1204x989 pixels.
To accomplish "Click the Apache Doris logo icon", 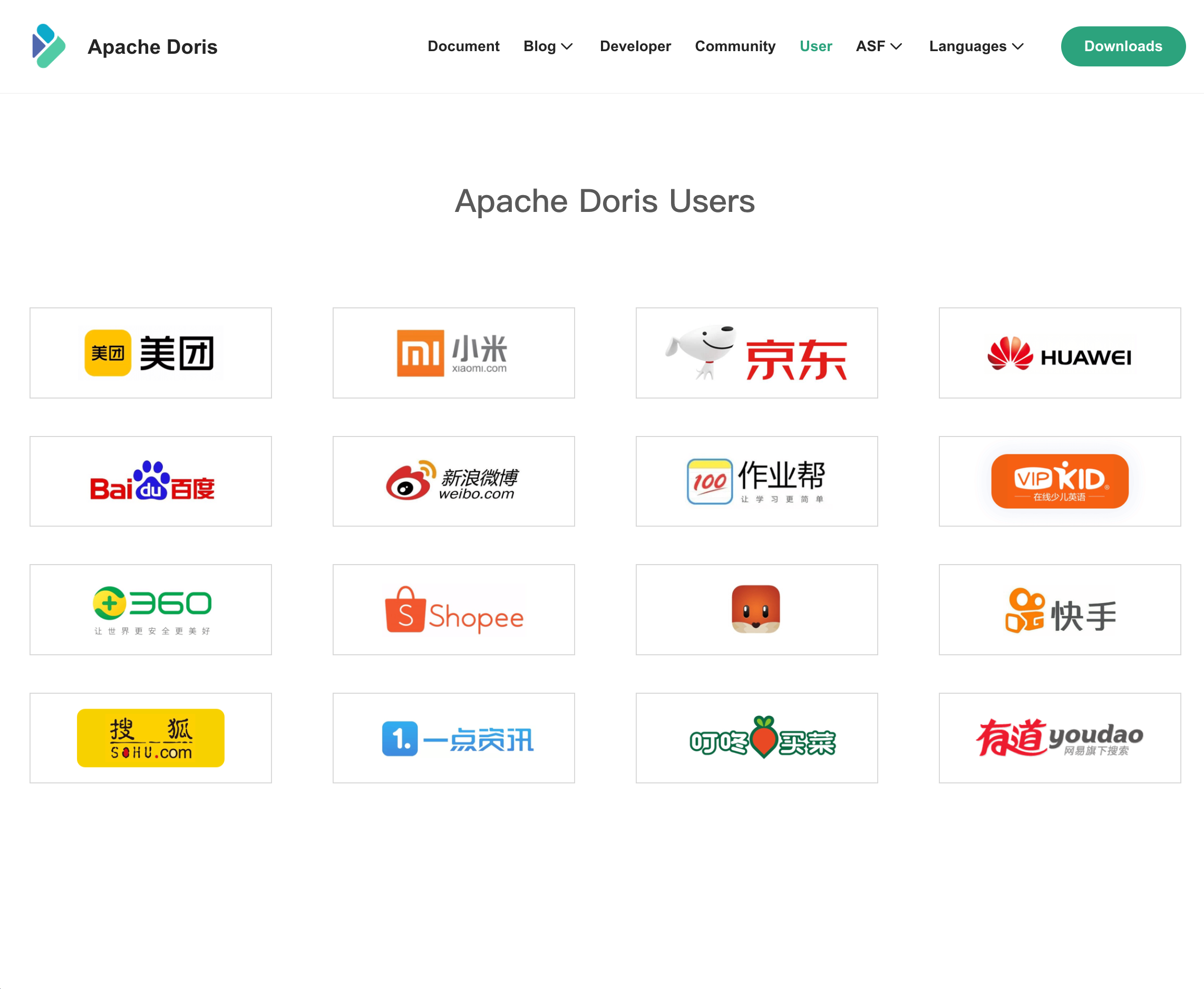I will point(49,46).
